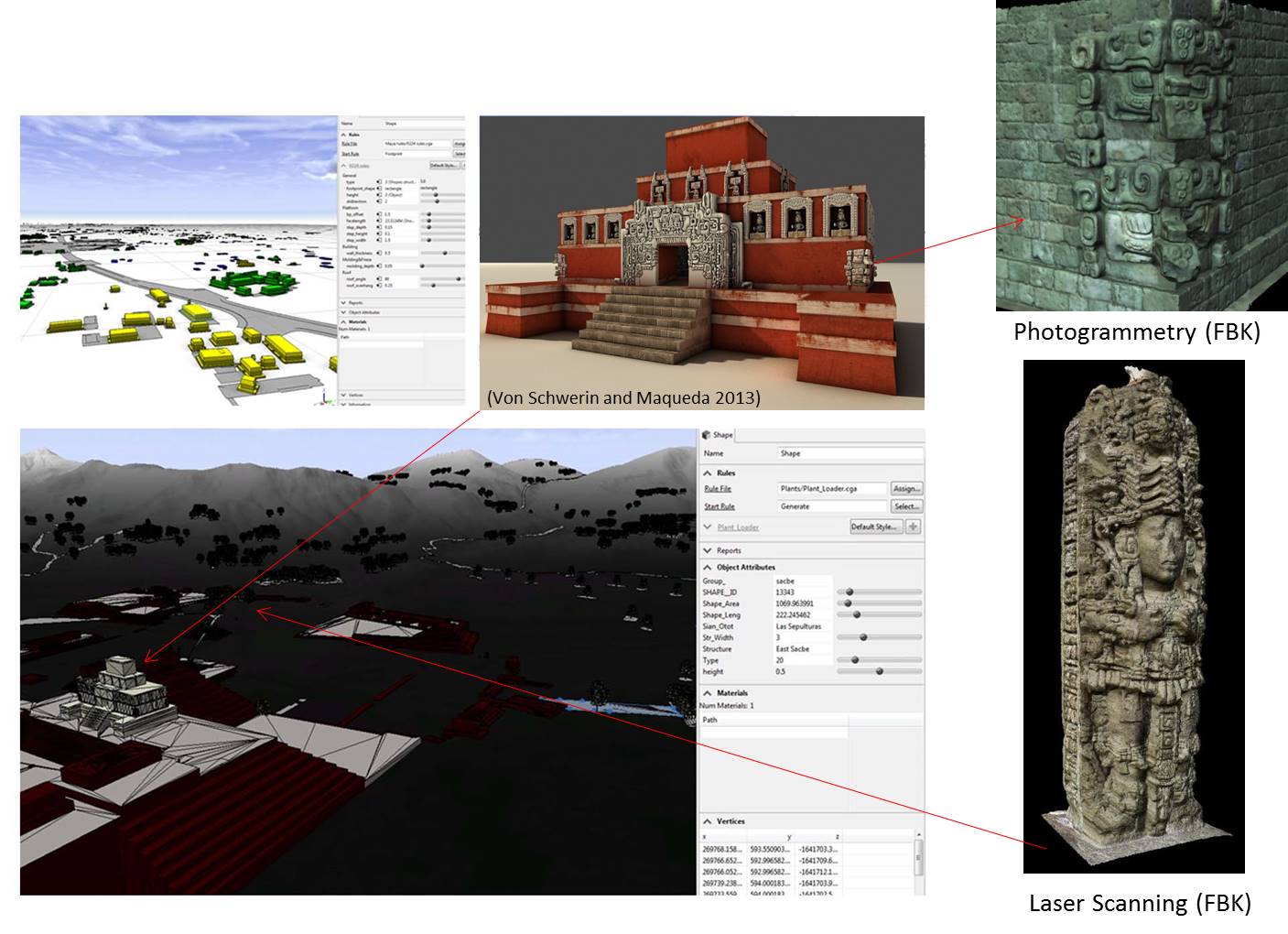Adjust the Shape_Leng slider
1288x934 pixels.
pos(879,614)
